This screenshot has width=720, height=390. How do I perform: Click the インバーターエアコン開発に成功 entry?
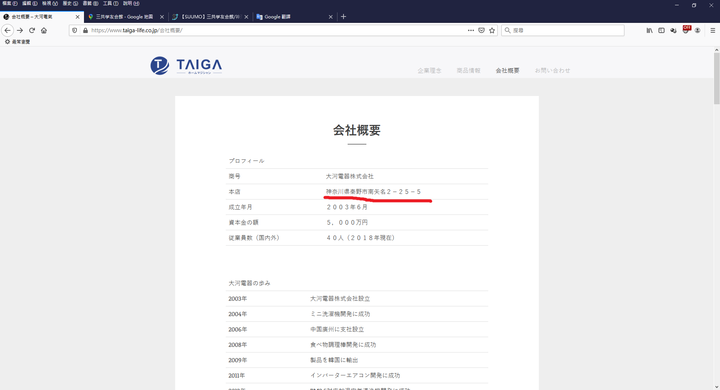pos(355,375)
